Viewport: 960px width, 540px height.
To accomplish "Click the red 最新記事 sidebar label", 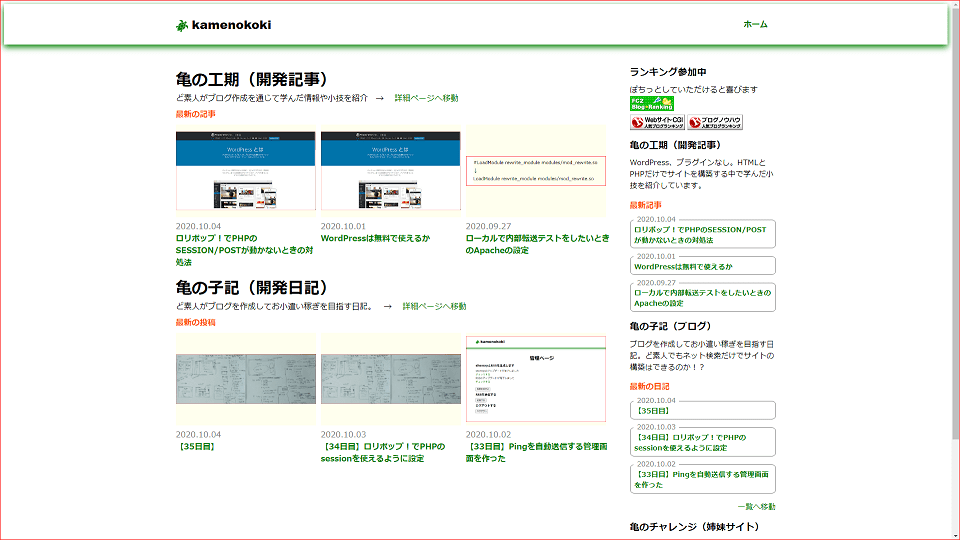I will [x=645, y=205].
